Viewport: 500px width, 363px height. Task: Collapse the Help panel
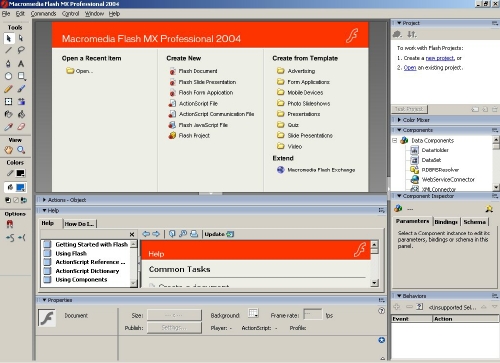coord(44,210)
